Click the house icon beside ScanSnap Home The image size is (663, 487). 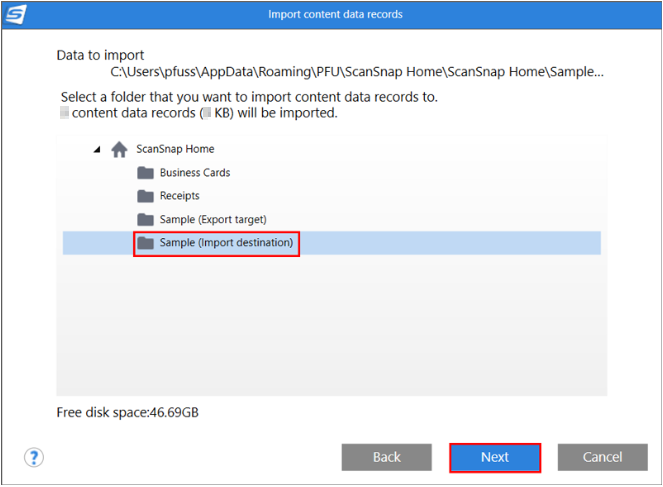point(119,149)
